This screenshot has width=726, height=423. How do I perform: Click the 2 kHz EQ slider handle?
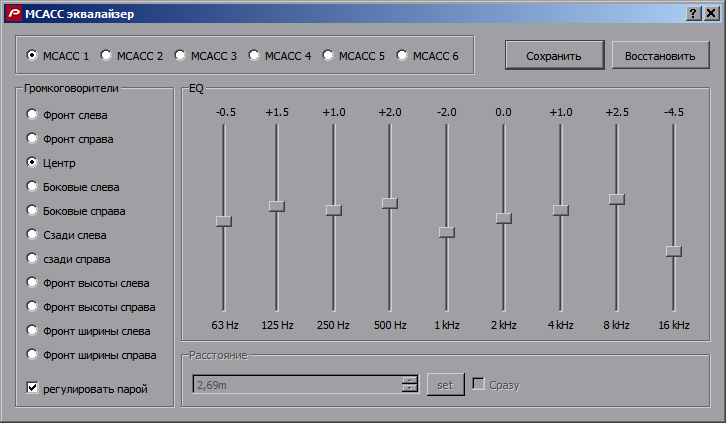tap(504, 218)
